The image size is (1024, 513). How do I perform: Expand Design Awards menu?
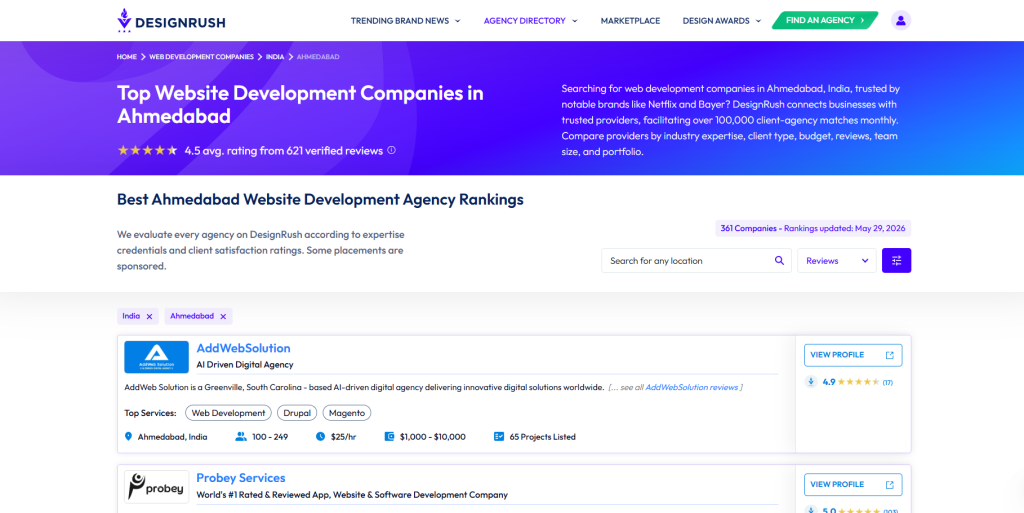(722, 21)
